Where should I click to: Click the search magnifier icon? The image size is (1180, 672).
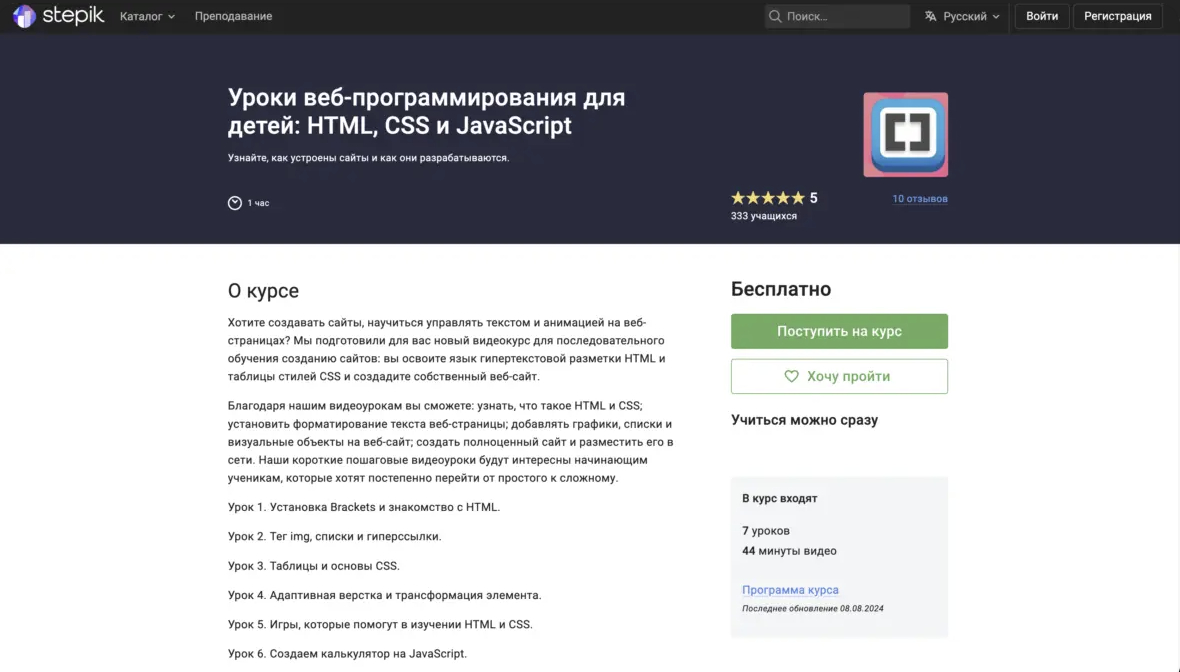(775, 16)
